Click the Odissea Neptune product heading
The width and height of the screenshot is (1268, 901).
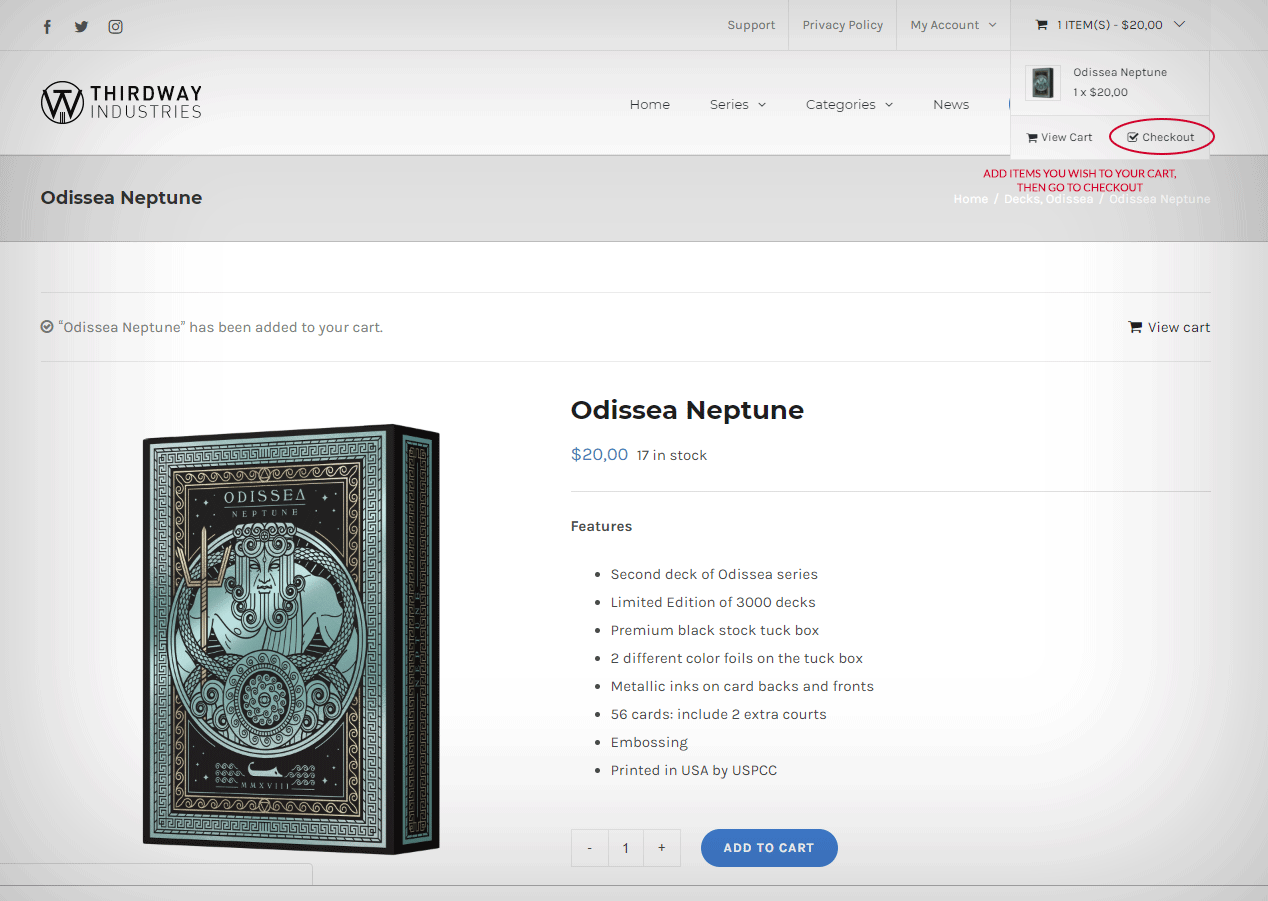click(x=687, y=410)
